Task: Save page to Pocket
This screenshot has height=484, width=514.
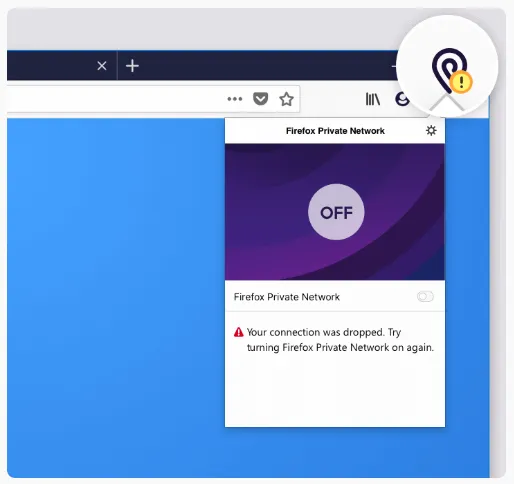Action: click(x=260, y=99)
